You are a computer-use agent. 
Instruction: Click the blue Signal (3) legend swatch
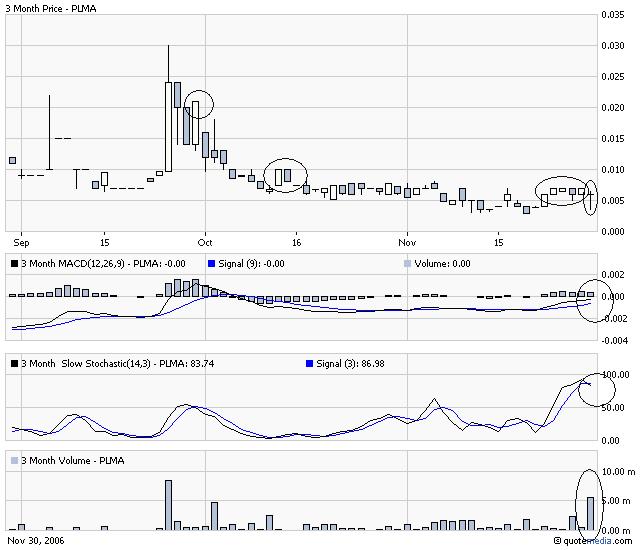point(309,364)
